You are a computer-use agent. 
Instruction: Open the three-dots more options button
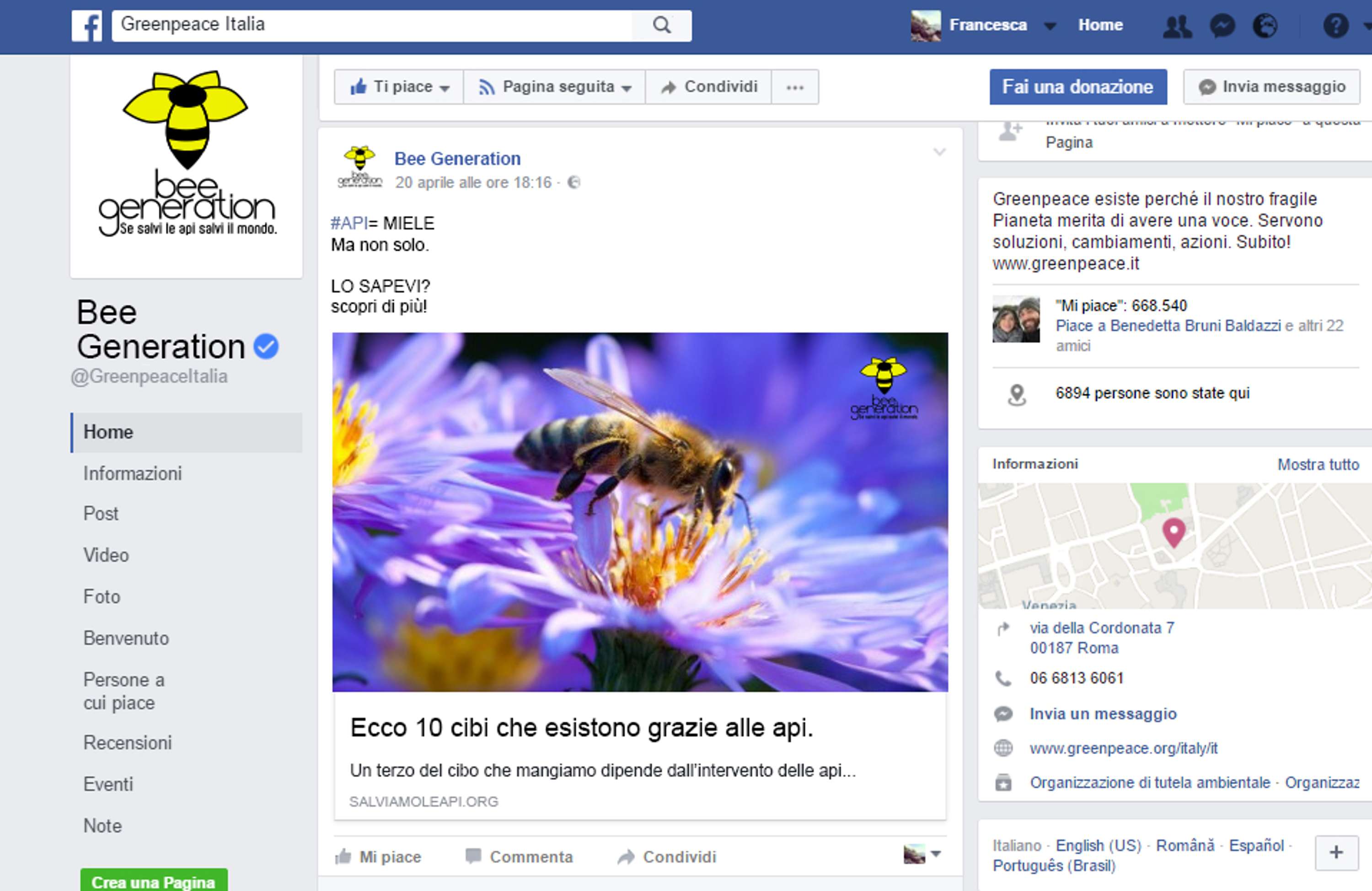click(795, 87)
